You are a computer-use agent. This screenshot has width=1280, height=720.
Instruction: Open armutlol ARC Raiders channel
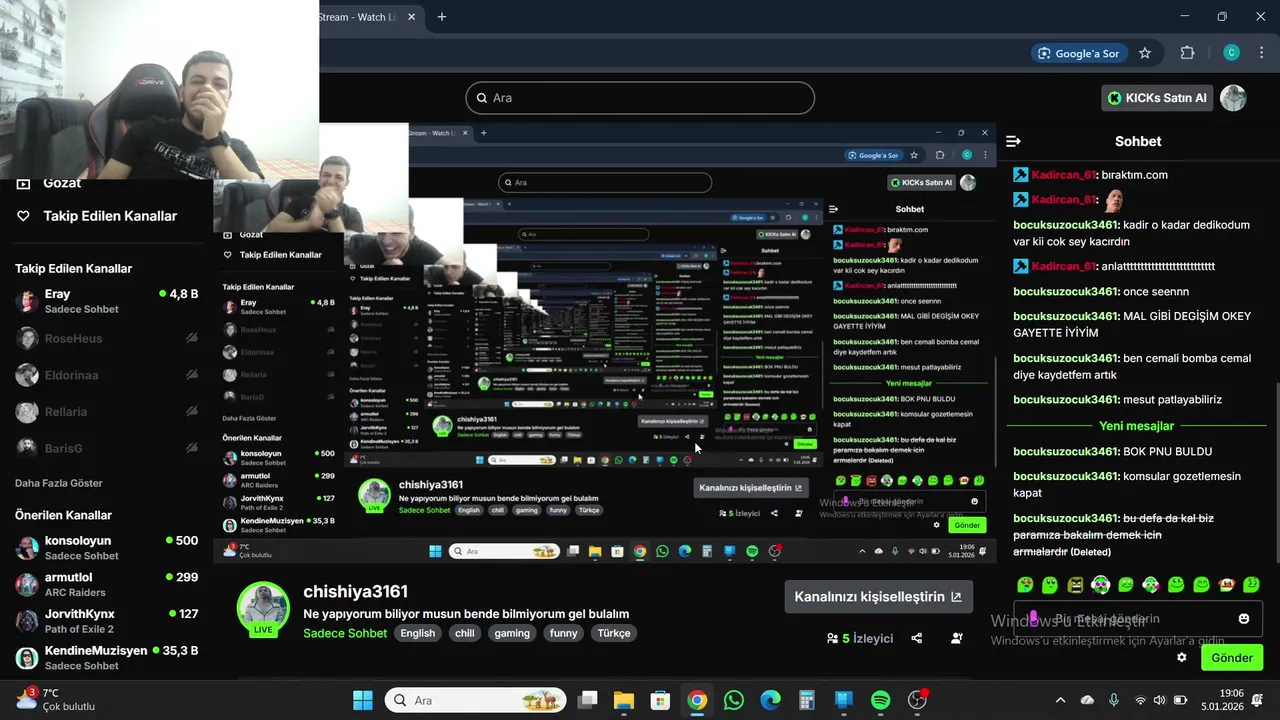click(106, 584)
